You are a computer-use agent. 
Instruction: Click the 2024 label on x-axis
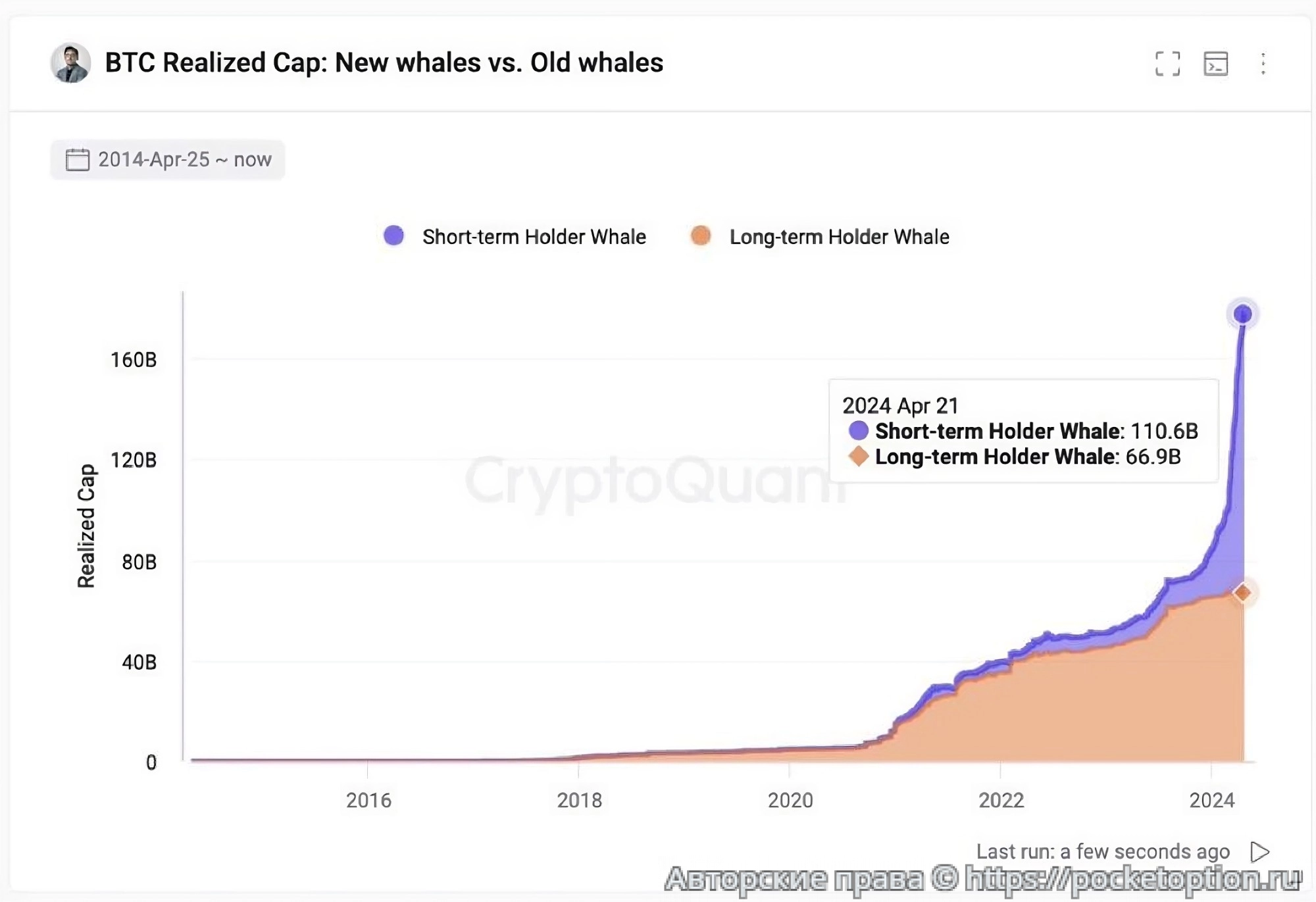pos(1211,801)
